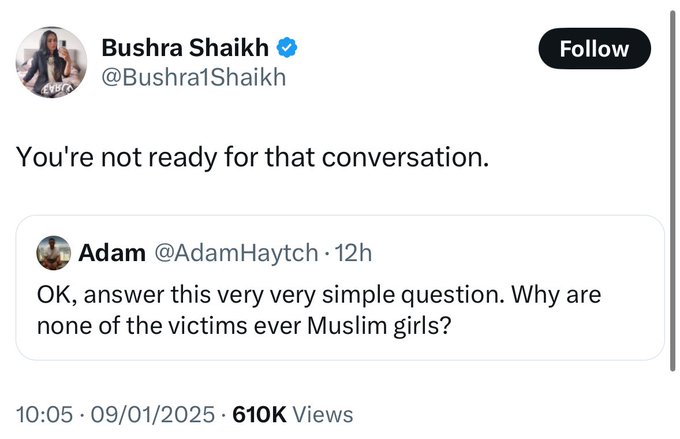Click the blue verified badge
This screenshot has height=439, width=680.
pyautogui.click(x=285, y=49)
